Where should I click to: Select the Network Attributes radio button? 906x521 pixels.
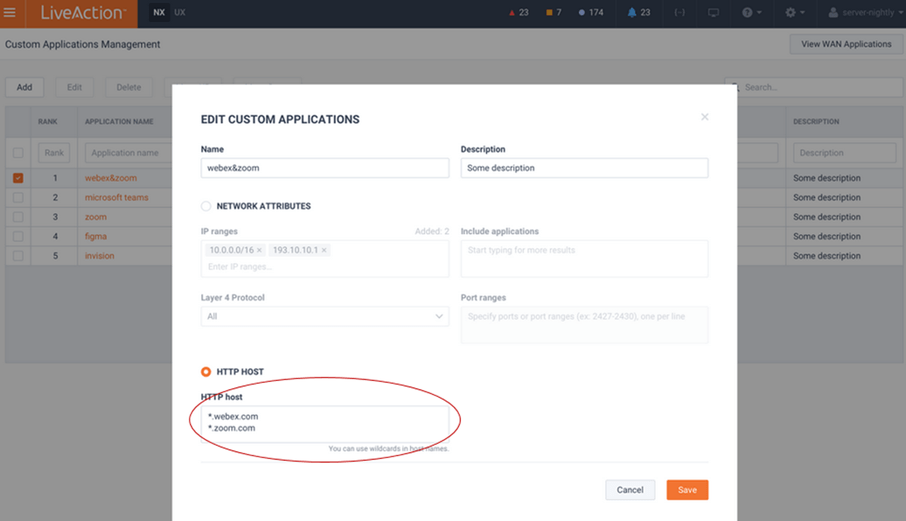tap(206, 206)
